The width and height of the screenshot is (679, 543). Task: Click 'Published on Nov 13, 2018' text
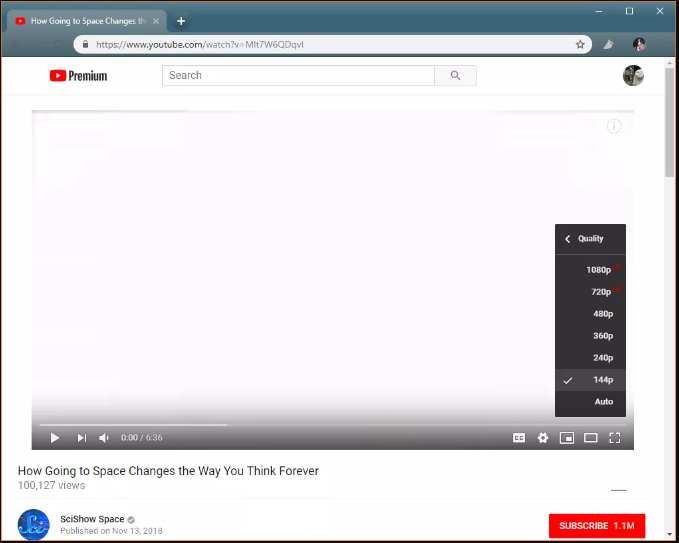point(111,531)
